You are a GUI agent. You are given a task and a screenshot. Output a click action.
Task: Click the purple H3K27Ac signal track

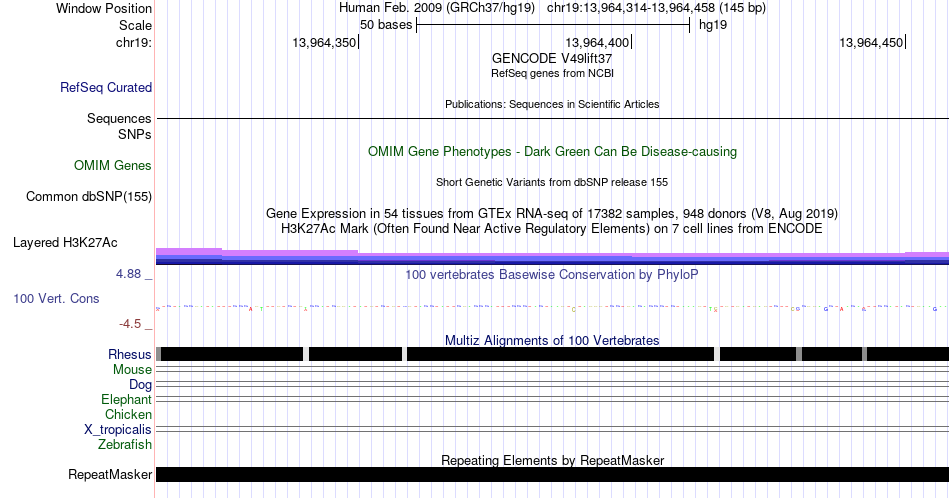tap(553, 257)
